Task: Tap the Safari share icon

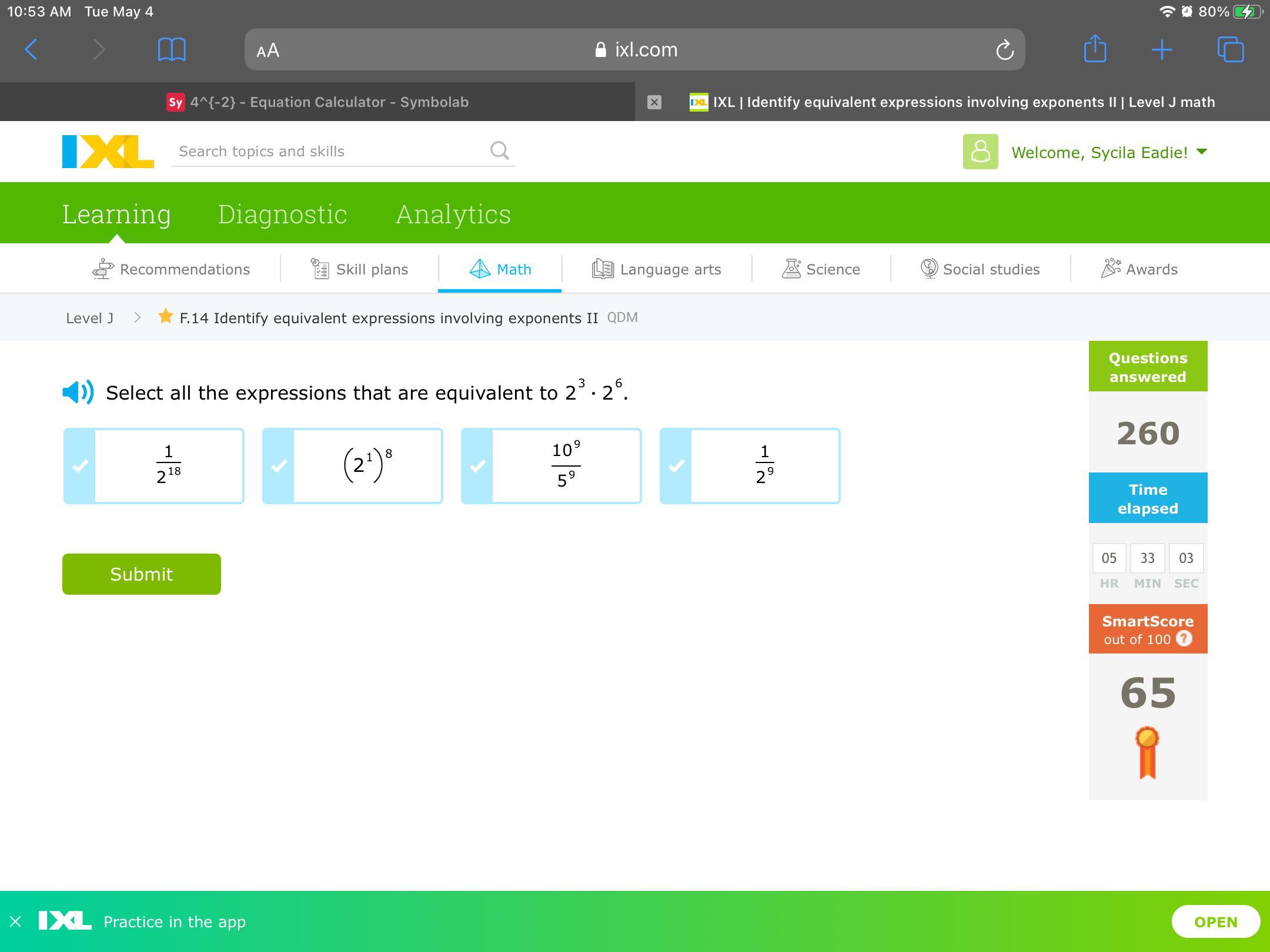Action: tap(1095, 49)
